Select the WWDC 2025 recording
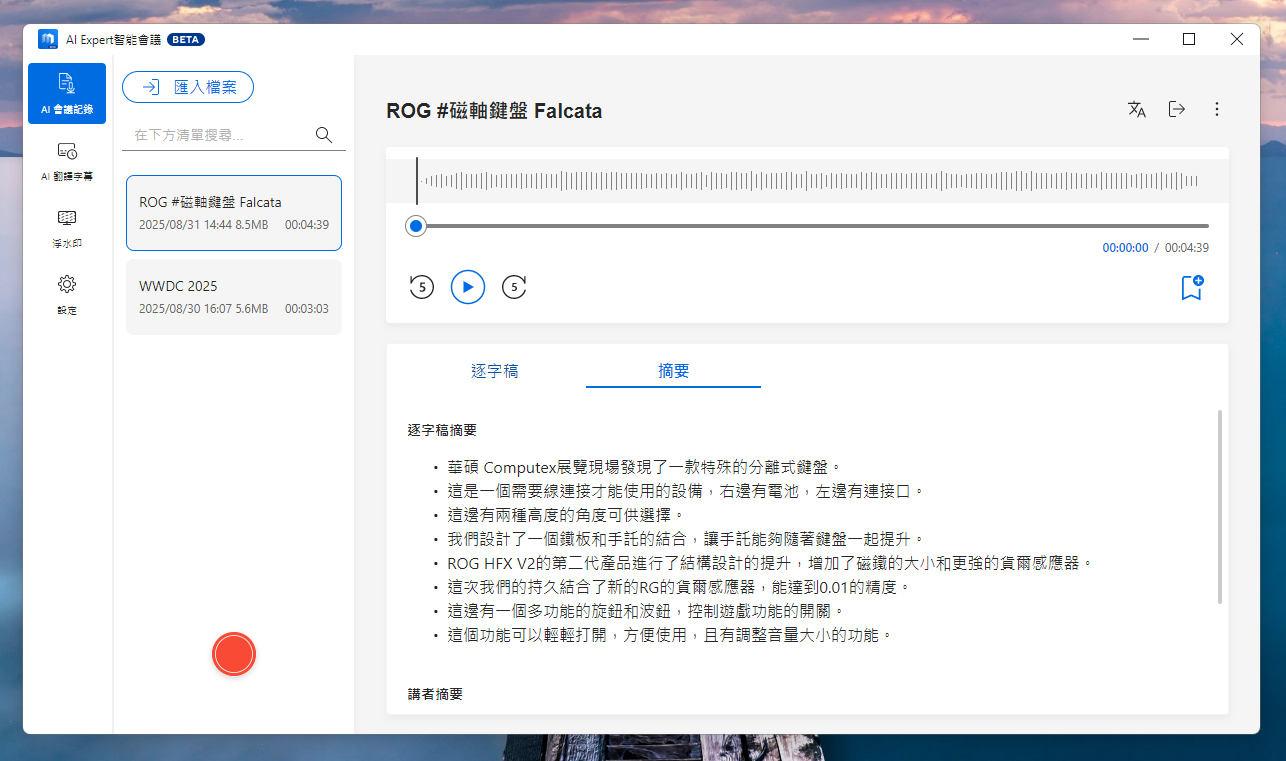This screenshot has width=1286, height=761. (x=234, y=297)
